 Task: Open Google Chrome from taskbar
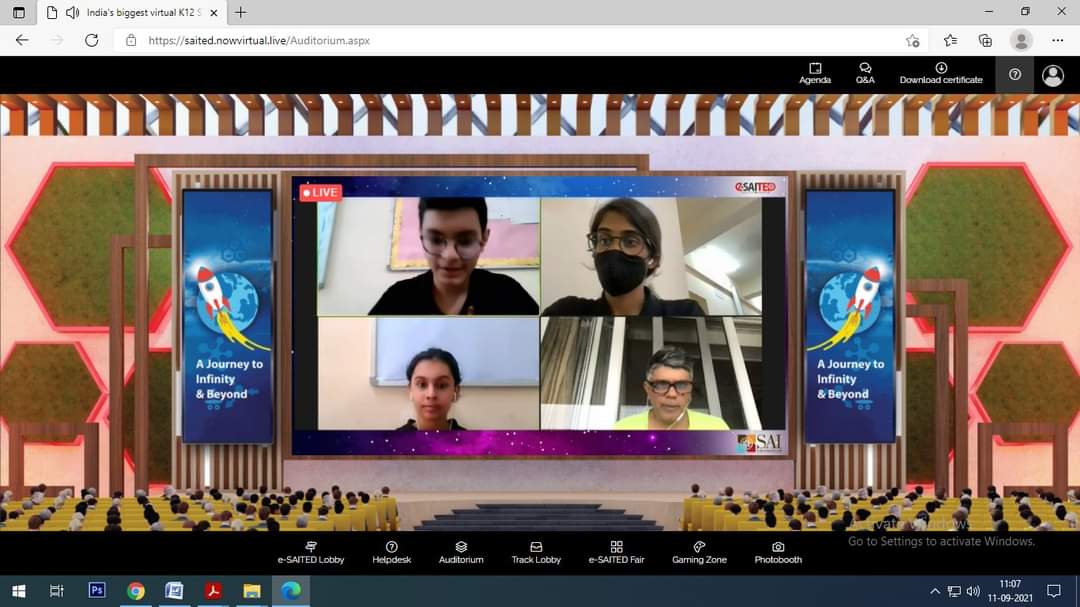coord(136,591)
